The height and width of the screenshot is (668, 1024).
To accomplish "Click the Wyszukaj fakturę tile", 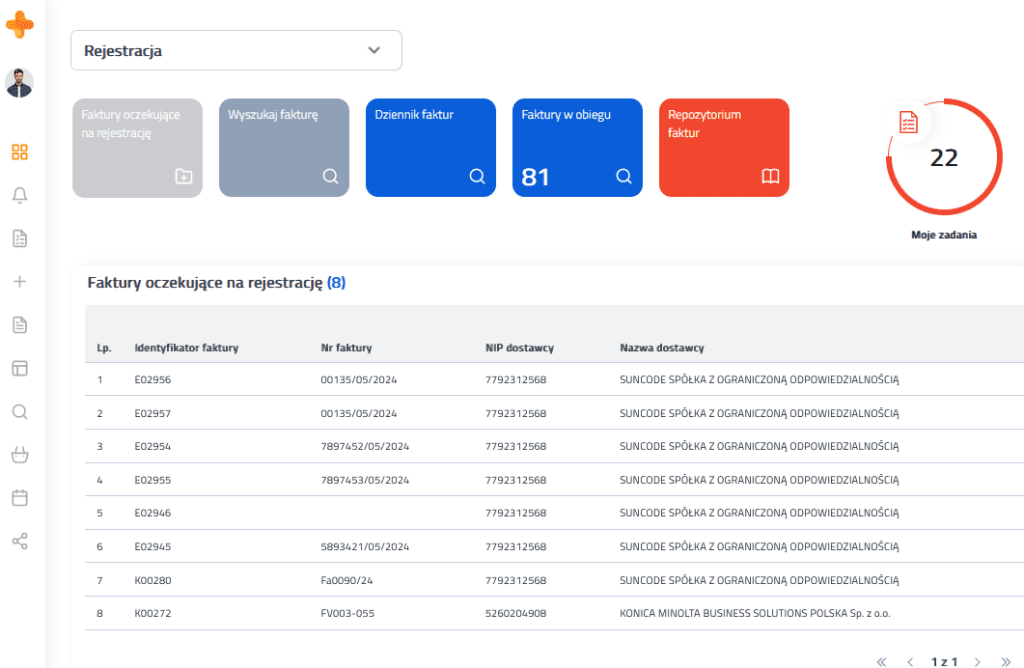I will [284, 148].
